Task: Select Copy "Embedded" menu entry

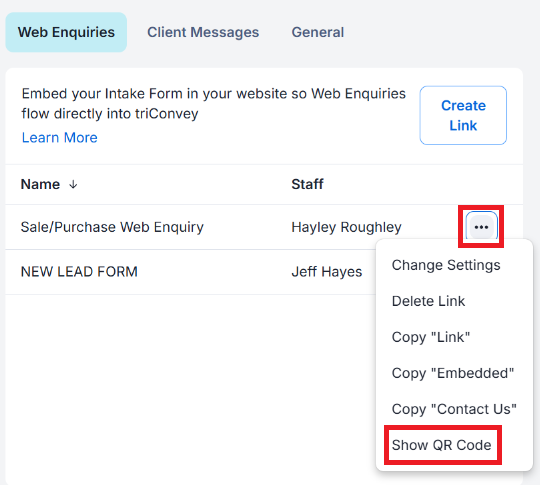Action: [x=453, y=373]
